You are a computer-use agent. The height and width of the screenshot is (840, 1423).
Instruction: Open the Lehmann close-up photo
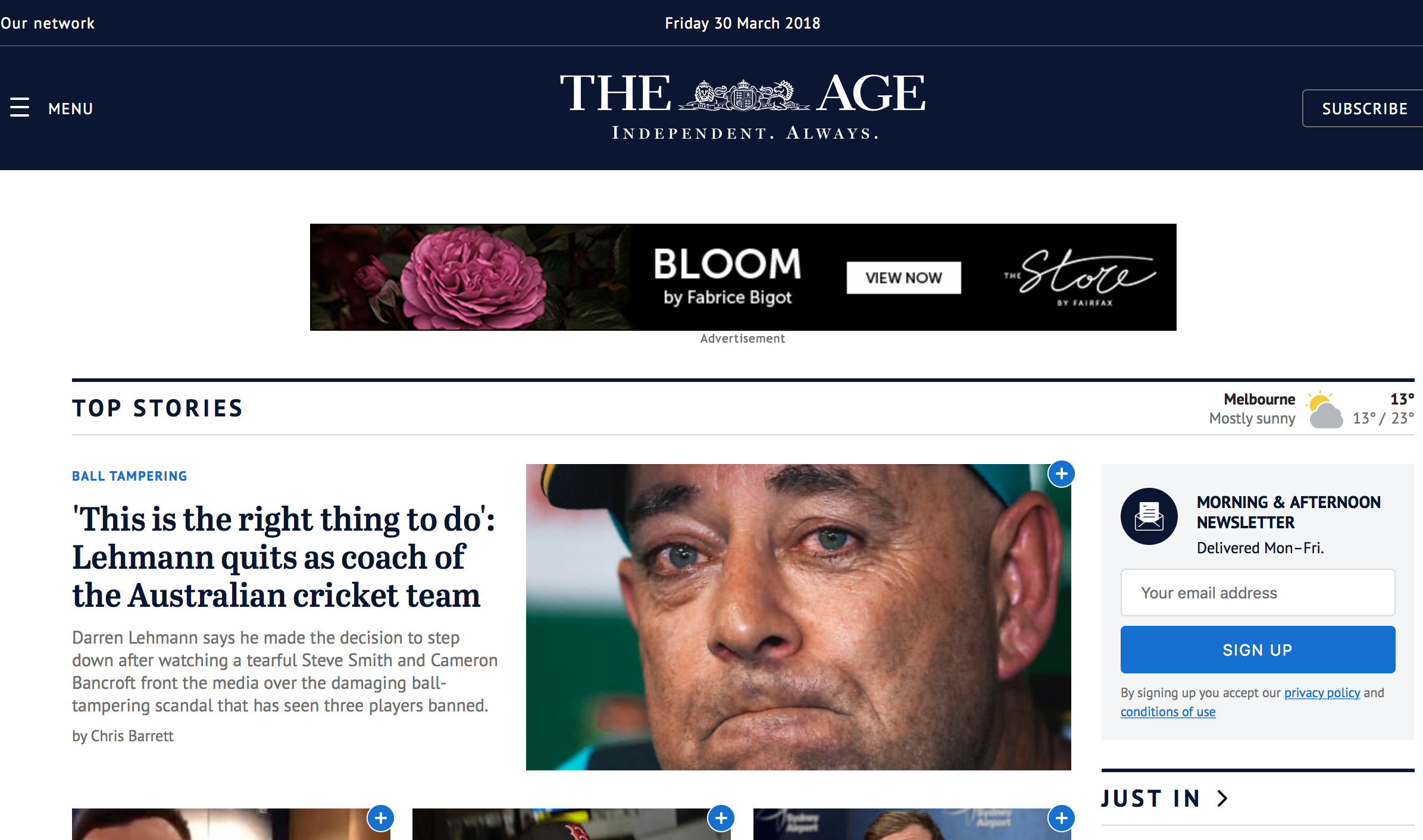pos(798,617)
